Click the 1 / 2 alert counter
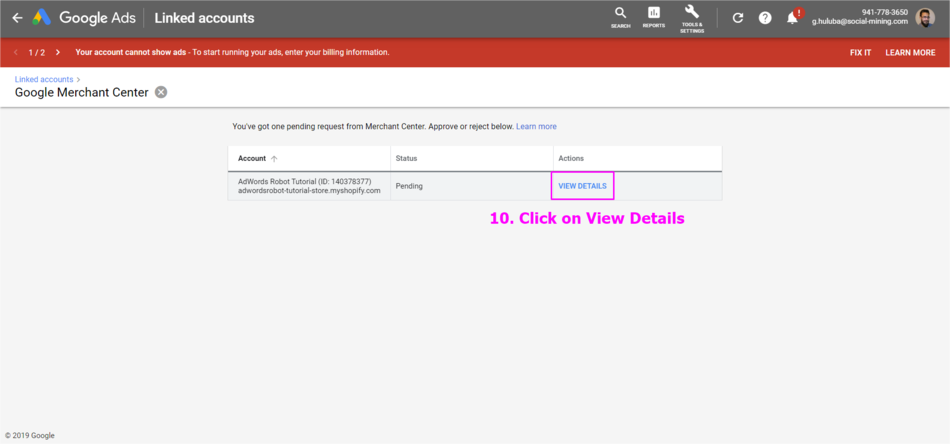Viewport: 950px width, 444px height. point(36,53)
